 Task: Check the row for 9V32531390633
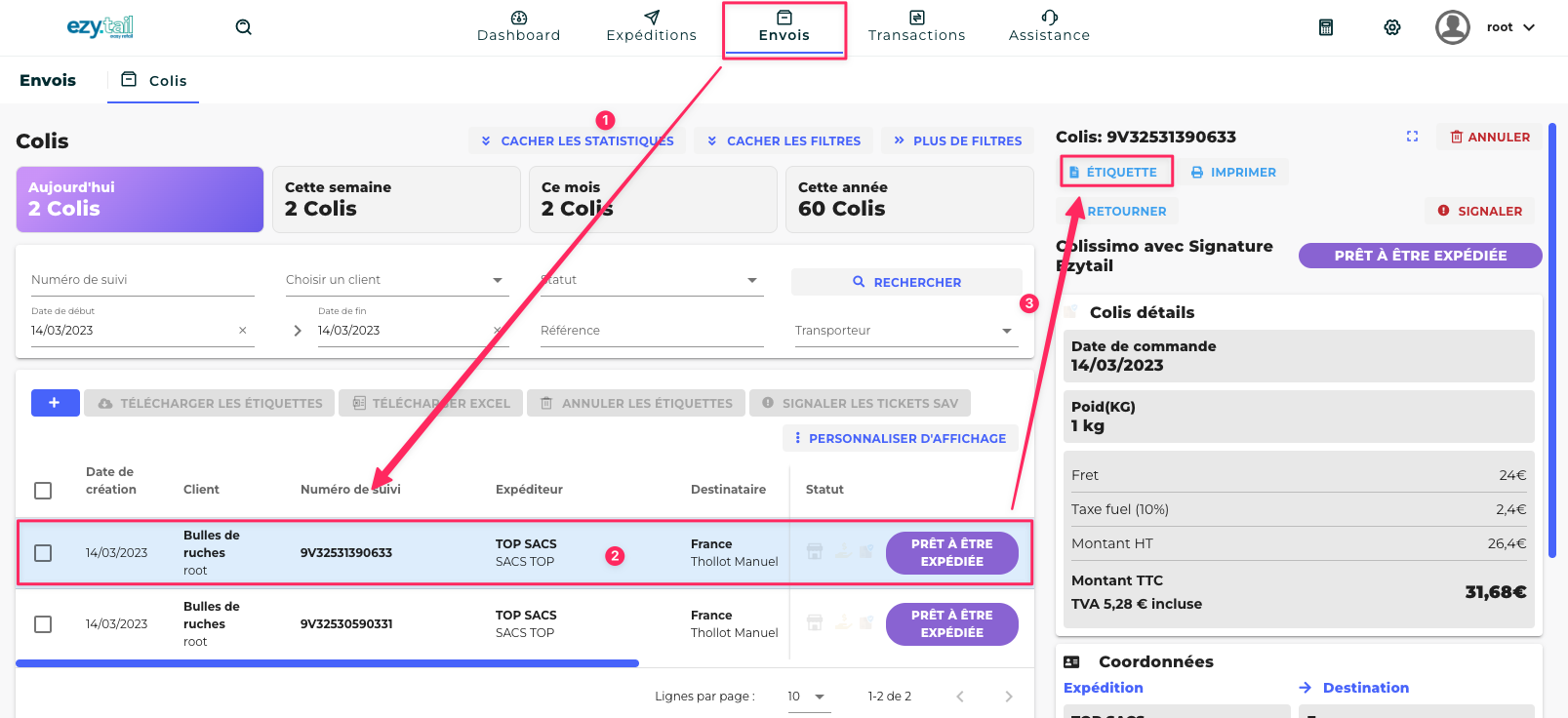pyautogui.click(x=43, y=553)
